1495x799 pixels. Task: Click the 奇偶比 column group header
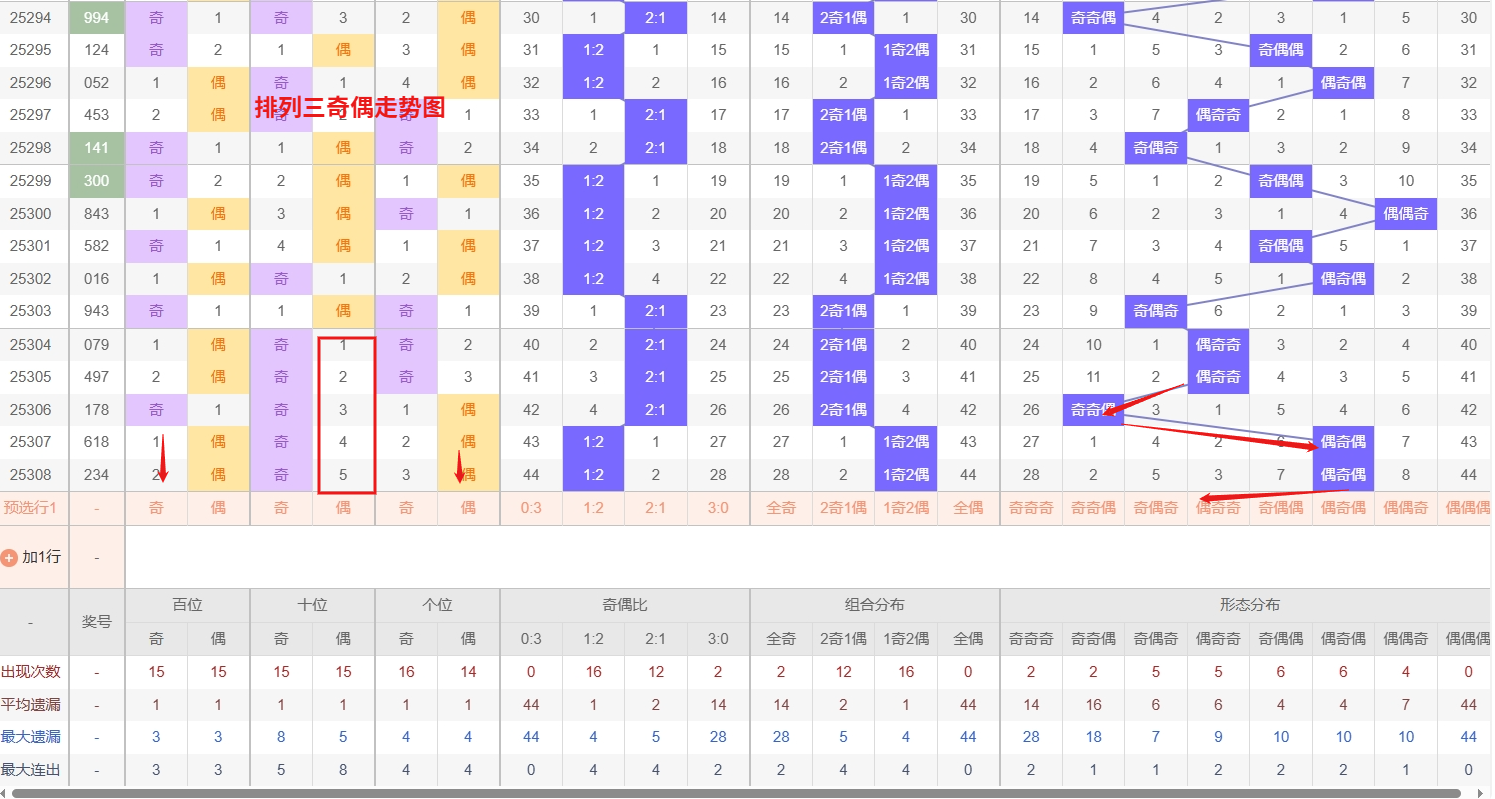pyautogui.click(x=624, y=605)
